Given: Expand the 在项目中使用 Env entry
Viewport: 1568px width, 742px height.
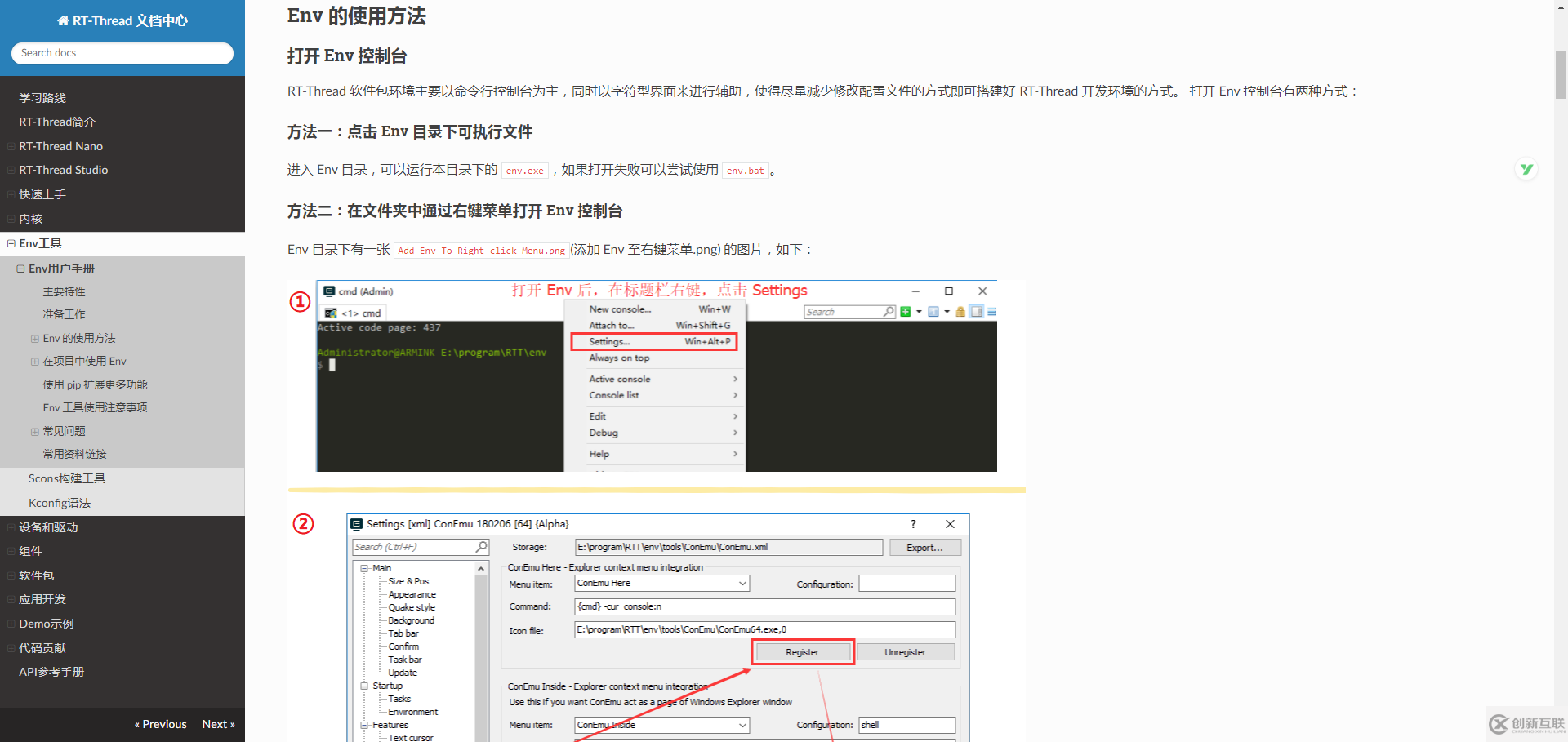Looking at the screenshot, I should (35, 361).
